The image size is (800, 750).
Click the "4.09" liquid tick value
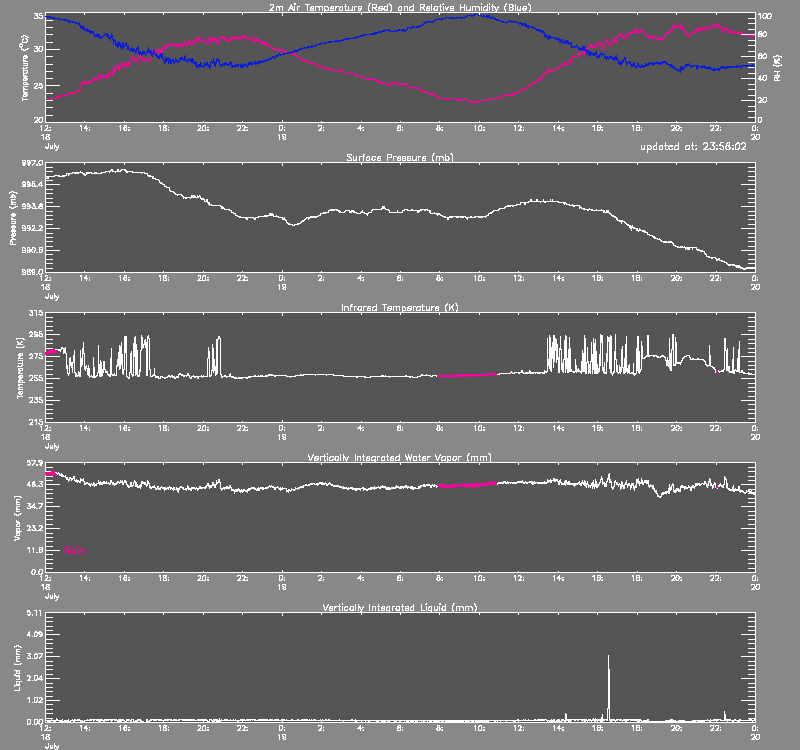[35, 634]
